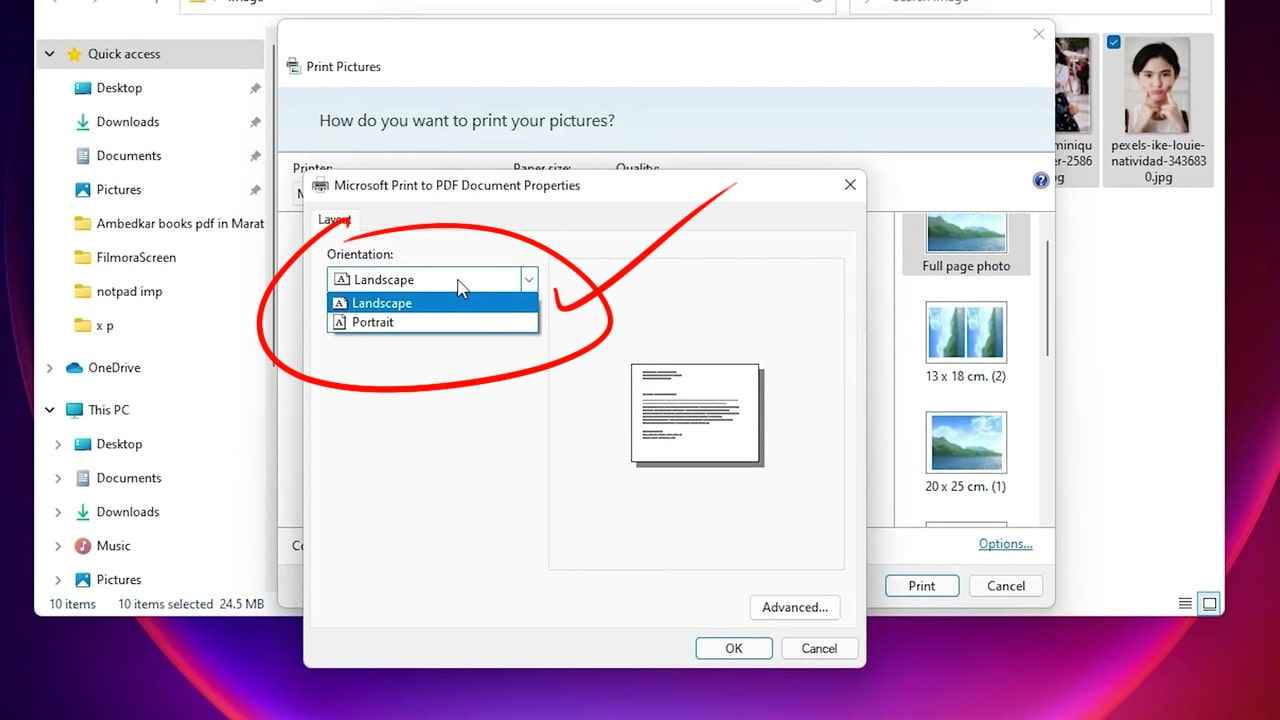
Task: Switch to large thumbnails view icon
Action: tap(1209, 603)
